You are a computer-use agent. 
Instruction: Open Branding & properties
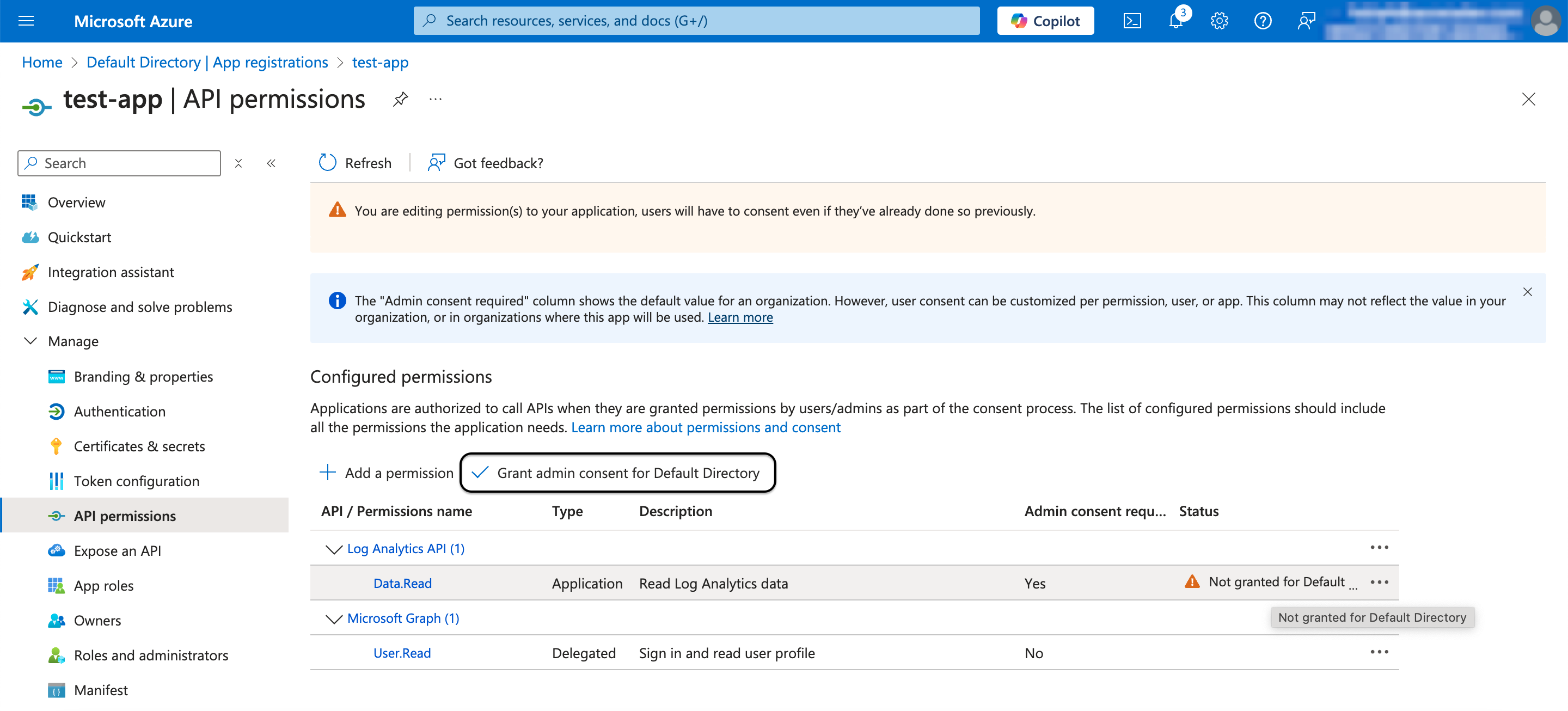(143, 377)
